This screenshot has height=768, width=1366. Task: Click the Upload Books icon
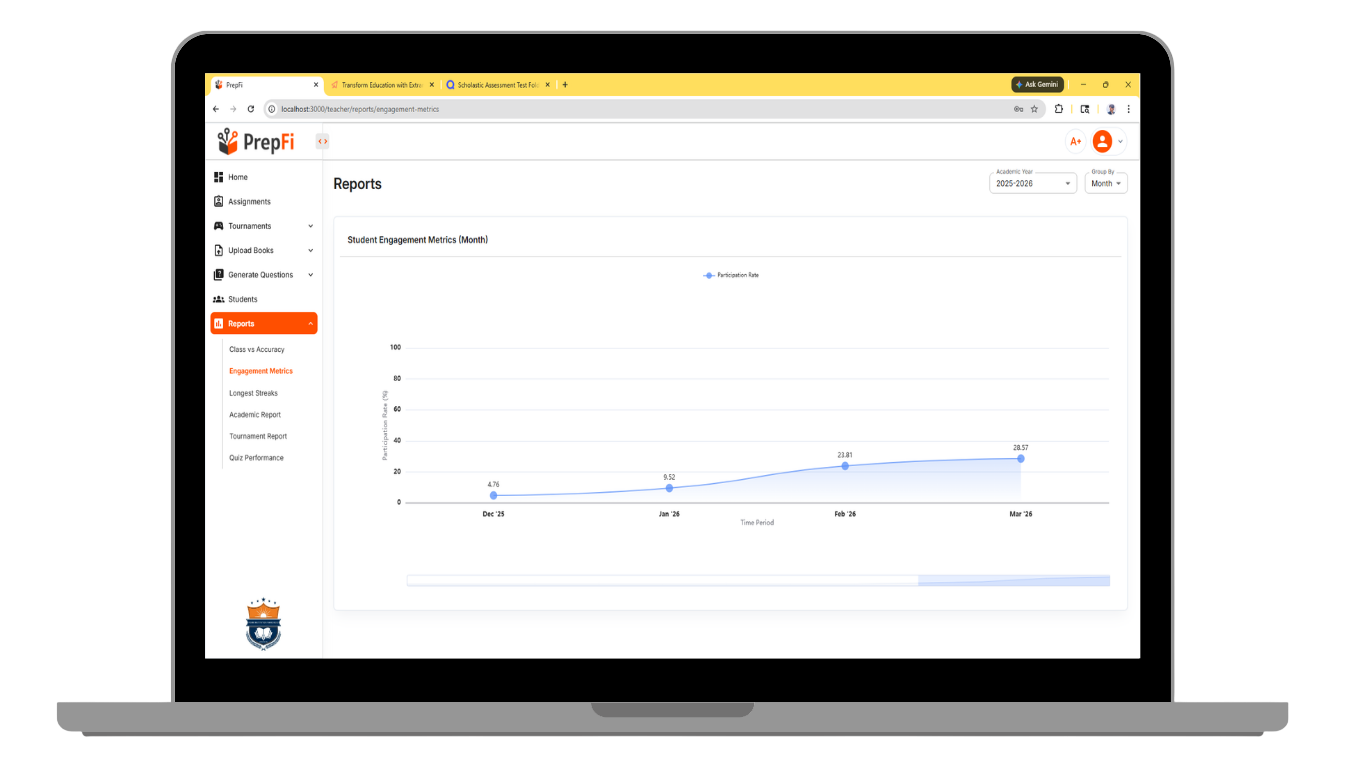(218, 250)
